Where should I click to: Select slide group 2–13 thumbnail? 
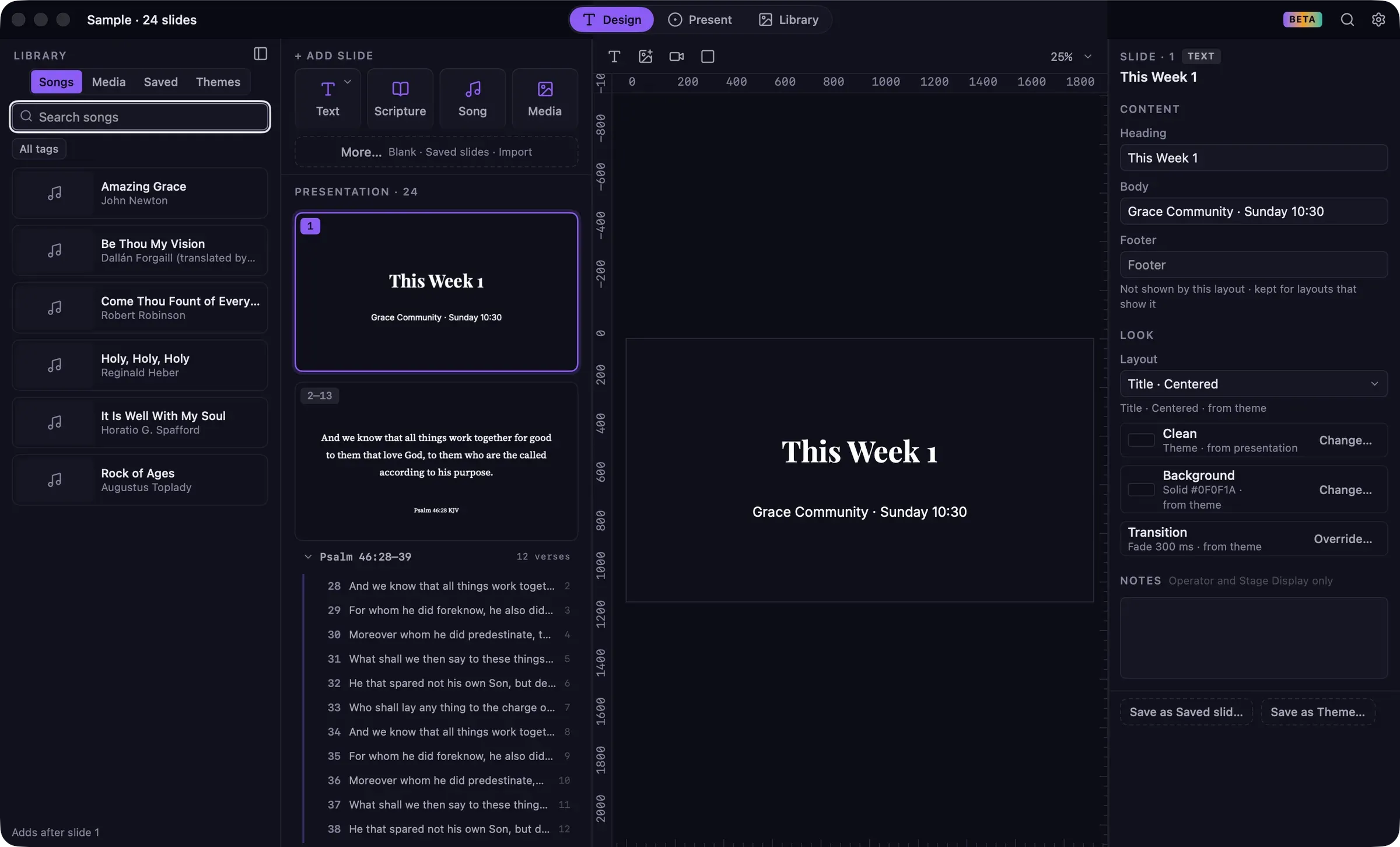point(436,461)
